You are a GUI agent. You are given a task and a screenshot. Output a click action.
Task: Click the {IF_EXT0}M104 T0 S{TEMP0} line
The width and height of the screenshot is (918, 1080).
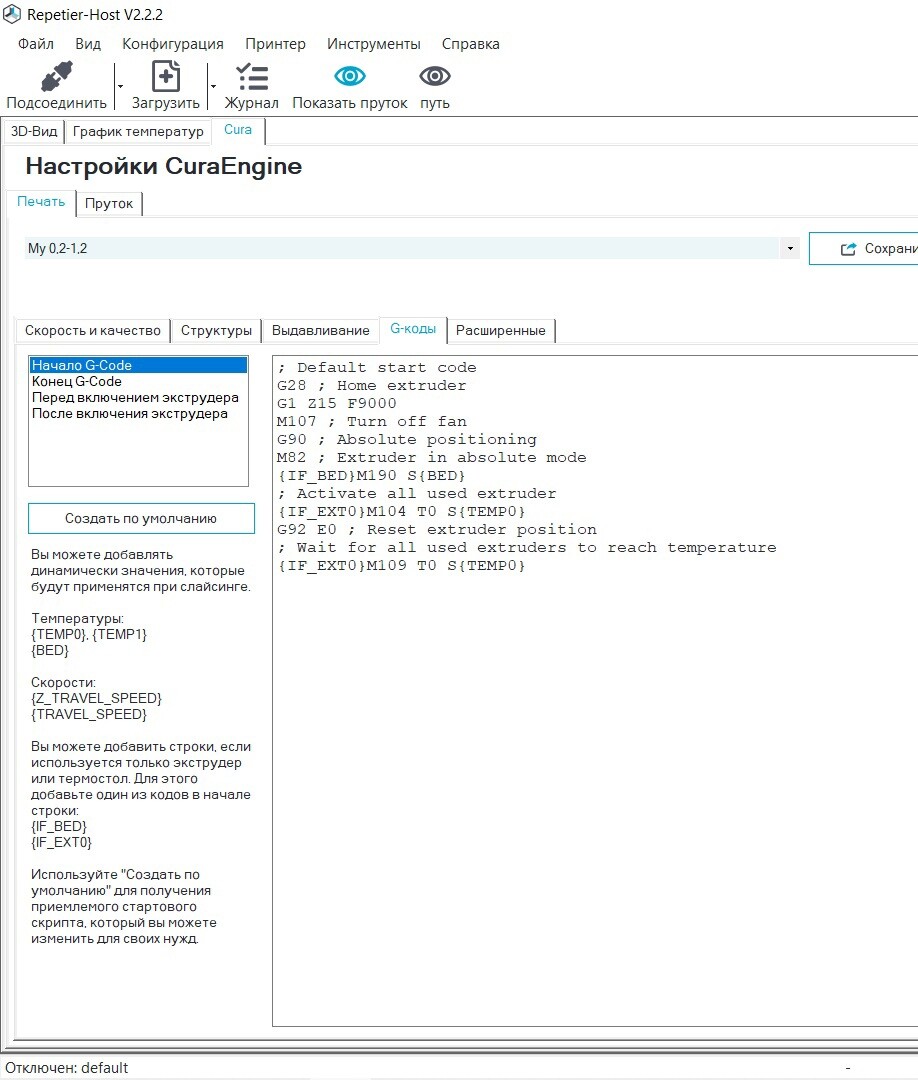click(x=401, y=511)
